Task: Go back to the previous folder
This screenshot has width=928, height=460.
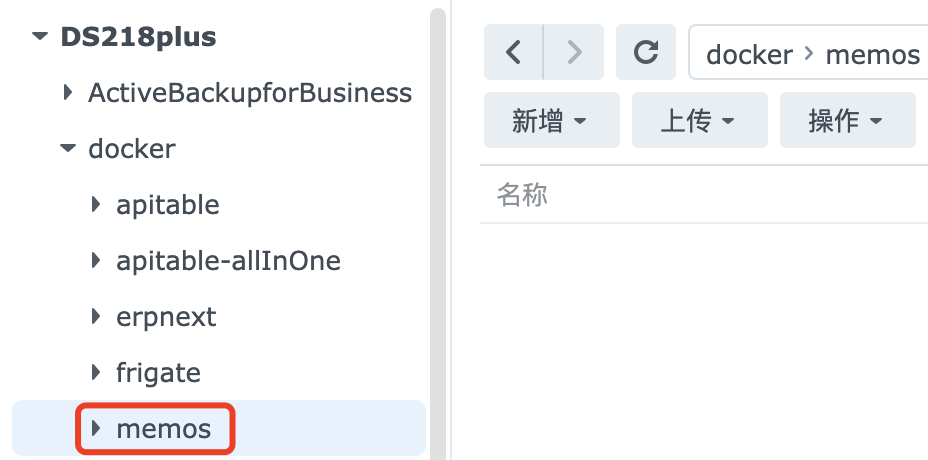Action: (x=513, y=53)
